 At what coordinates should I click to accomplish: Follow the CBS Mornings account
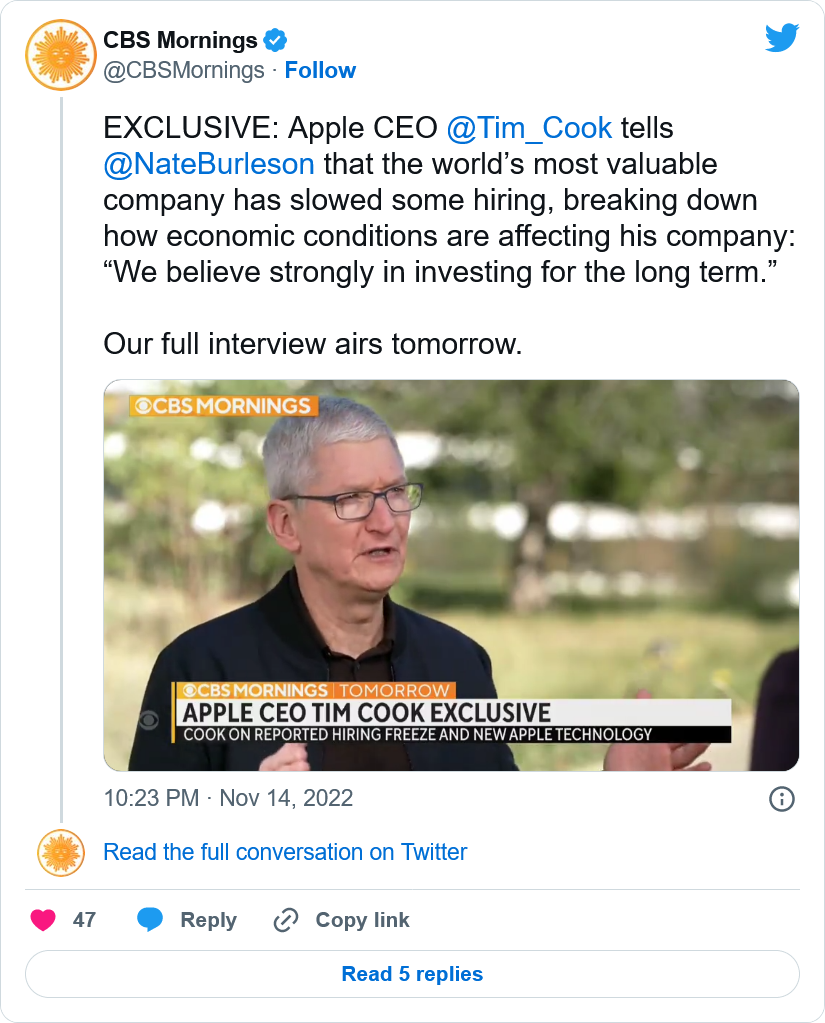tap(320, 70)
